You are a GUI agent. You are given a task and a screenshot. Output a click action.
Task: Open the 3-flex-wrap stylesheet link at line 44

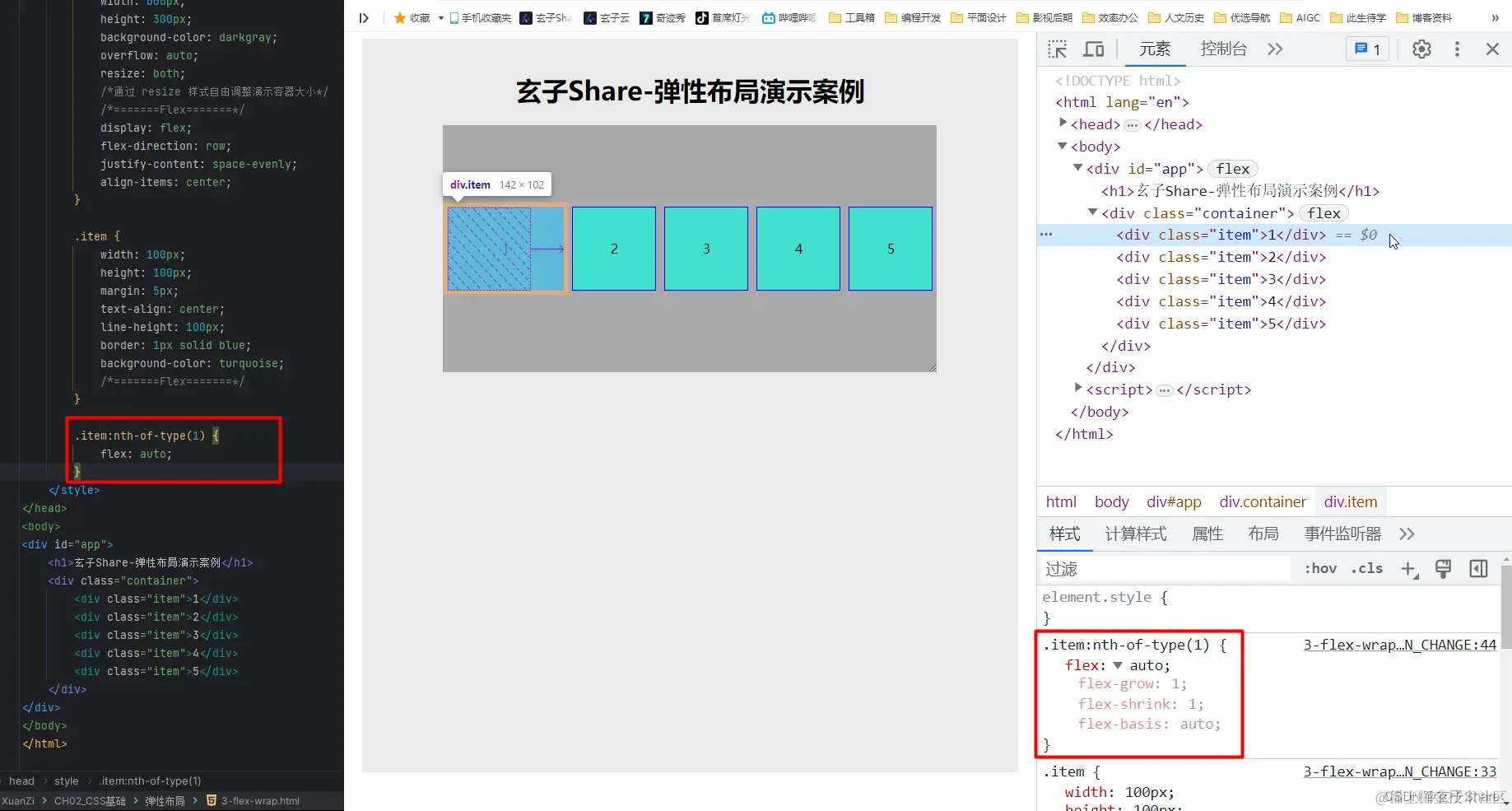1399,645
